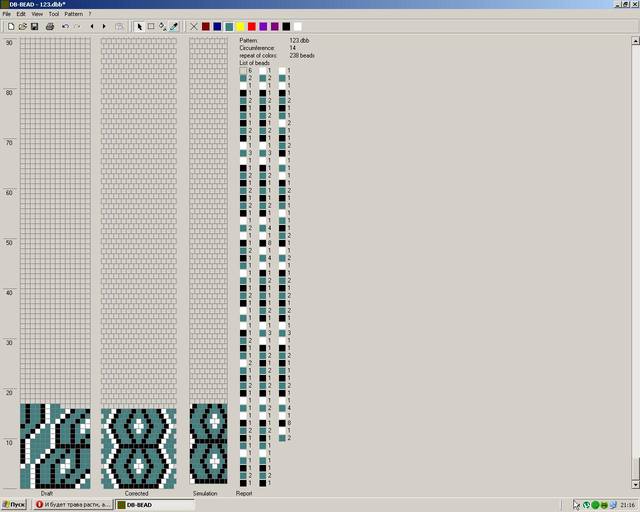The image size is (640, 512).
Task: Shift pattern left with arrow
Action: [92, 27]
